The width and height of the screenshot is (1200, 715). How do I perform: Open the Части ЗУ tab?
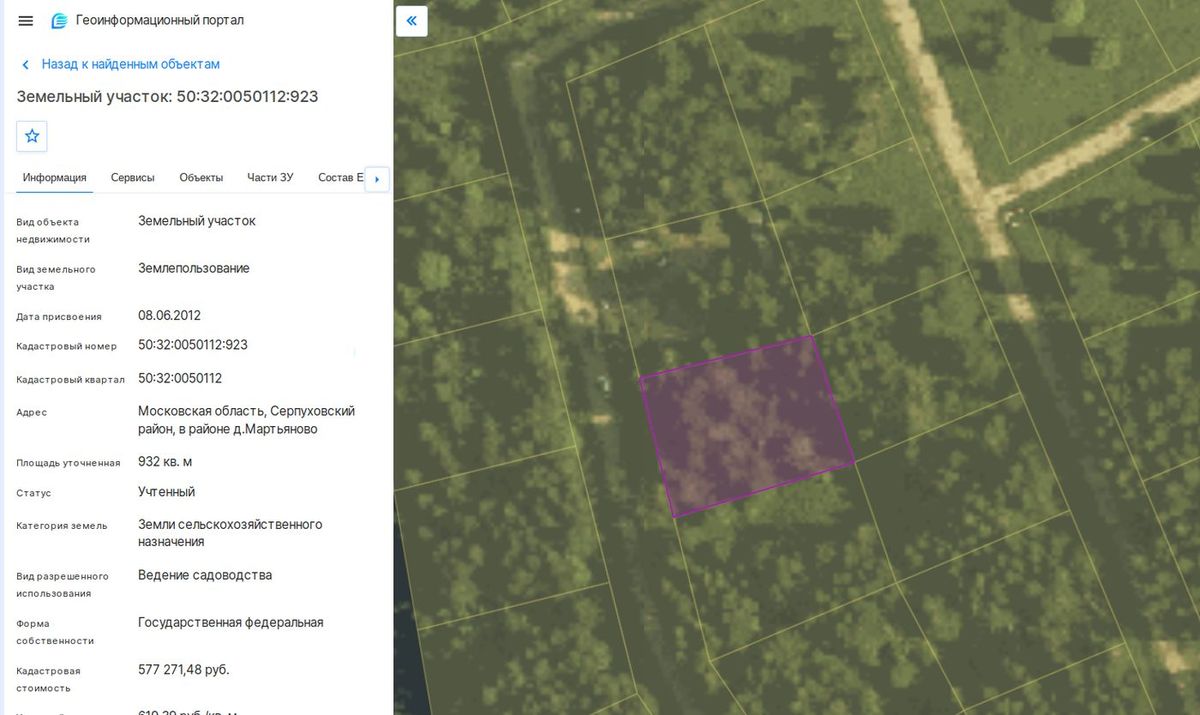point(270,178)
